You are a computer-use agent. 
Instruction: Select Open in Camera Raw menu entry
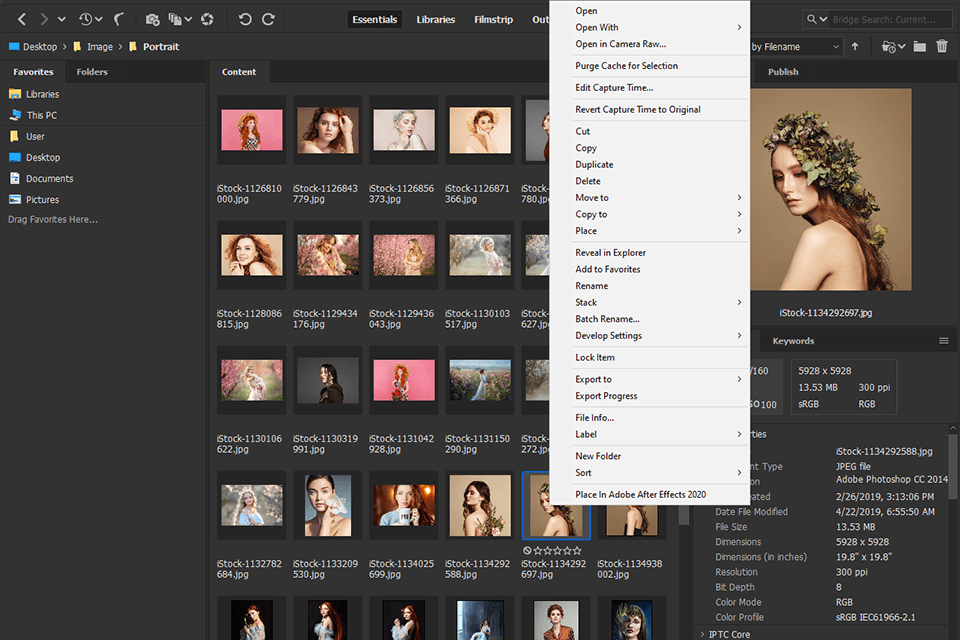620,44
